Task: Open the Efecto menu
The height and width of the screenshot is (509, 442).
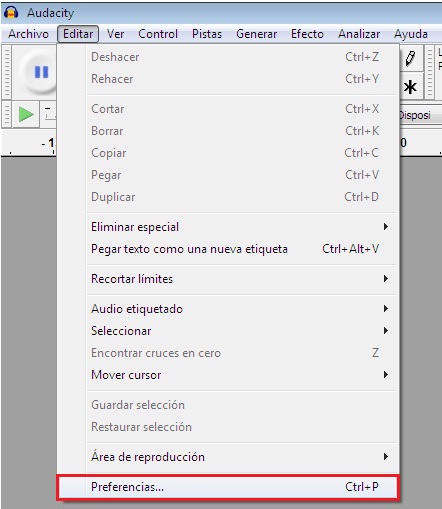Action: [x=307, y=34]
